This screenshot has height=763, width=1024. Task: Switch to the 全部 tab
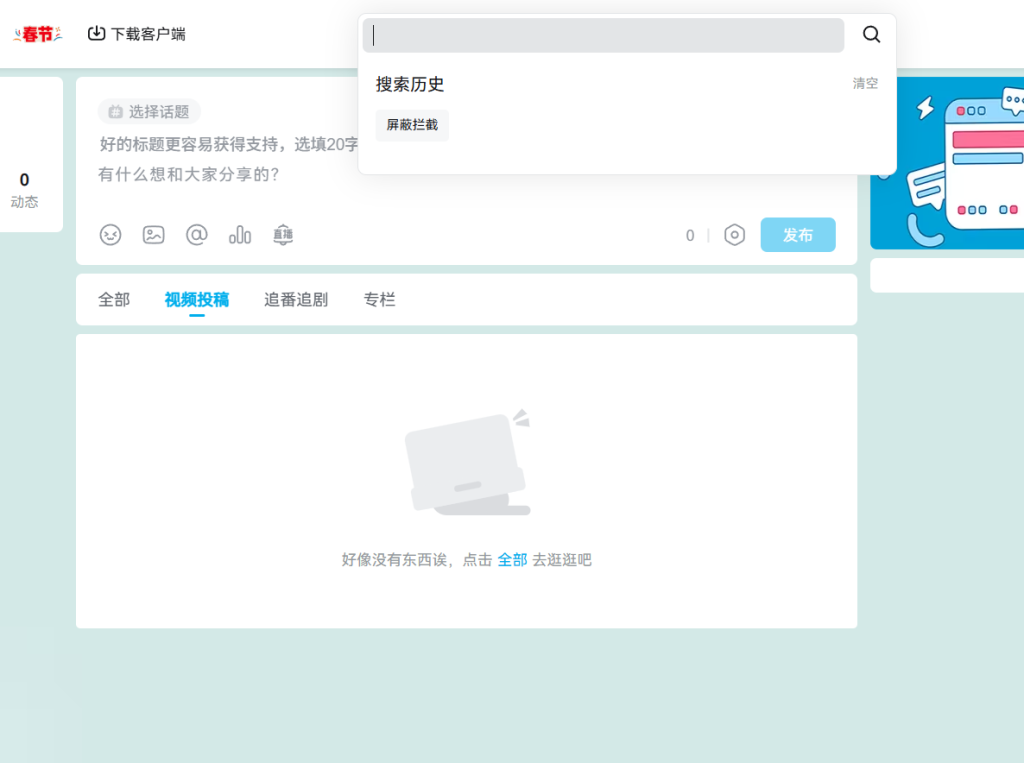coord(114,299)
